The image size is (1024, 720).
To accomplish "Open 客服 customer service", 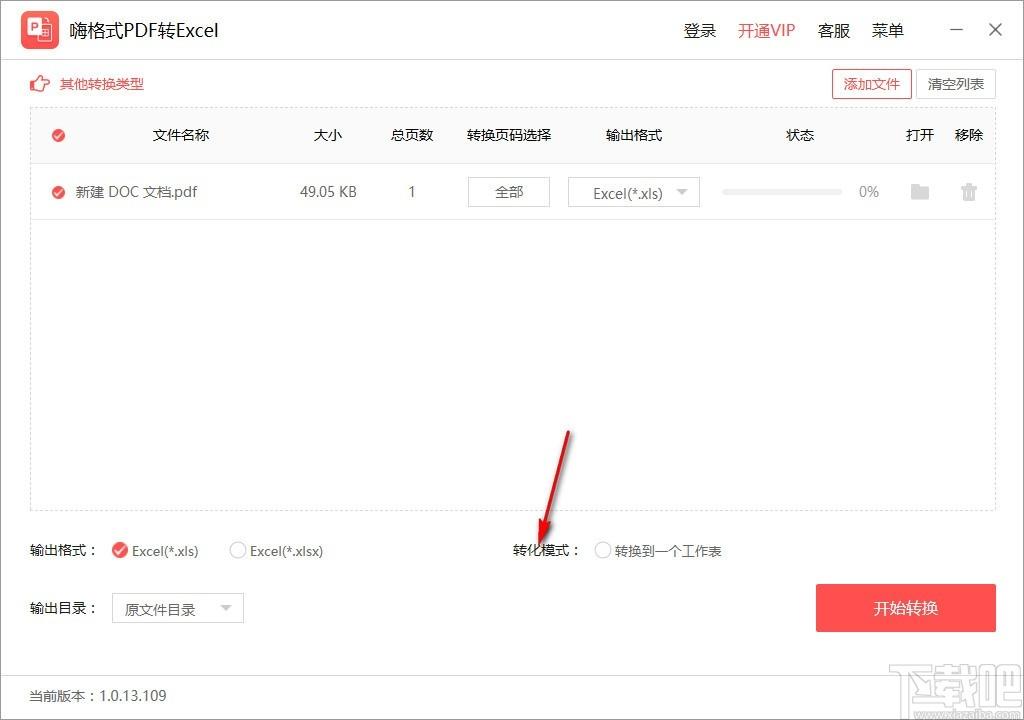I will click(834, 31).
